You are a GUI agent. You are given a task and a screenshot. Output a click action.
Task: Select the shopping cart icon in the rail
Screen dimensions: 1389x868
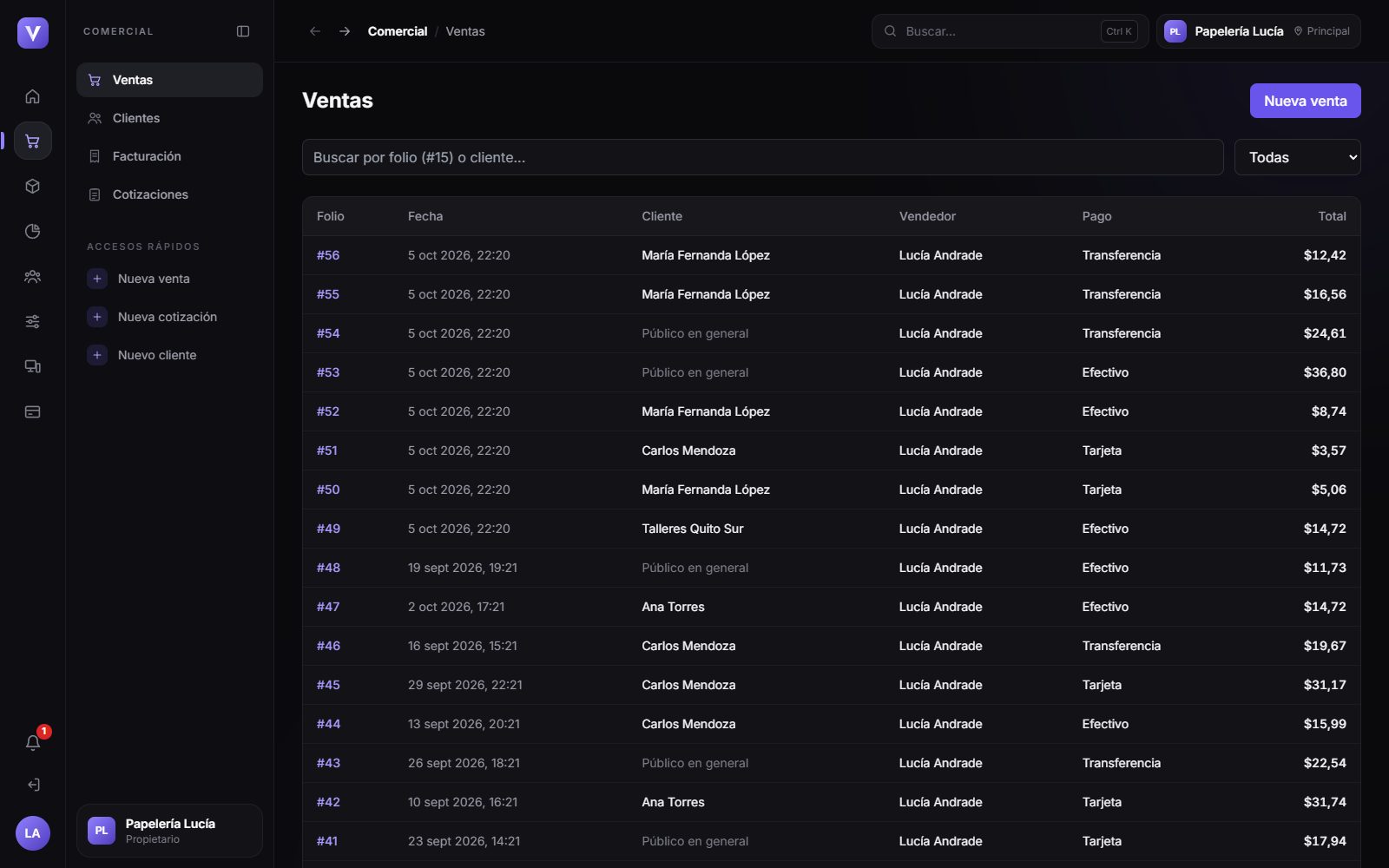32,141
